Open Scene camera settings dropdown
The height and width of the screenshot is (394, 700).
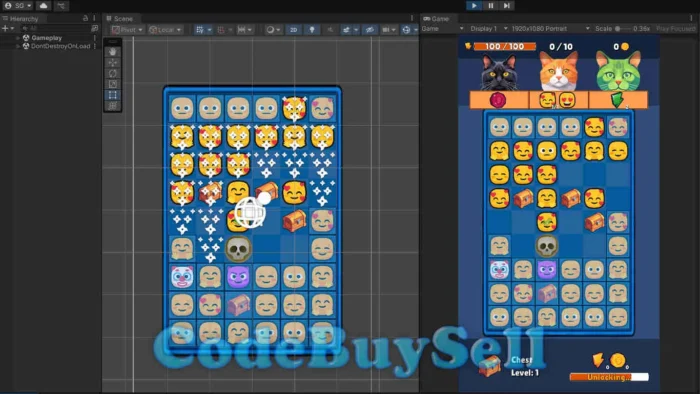coord(388,29)
